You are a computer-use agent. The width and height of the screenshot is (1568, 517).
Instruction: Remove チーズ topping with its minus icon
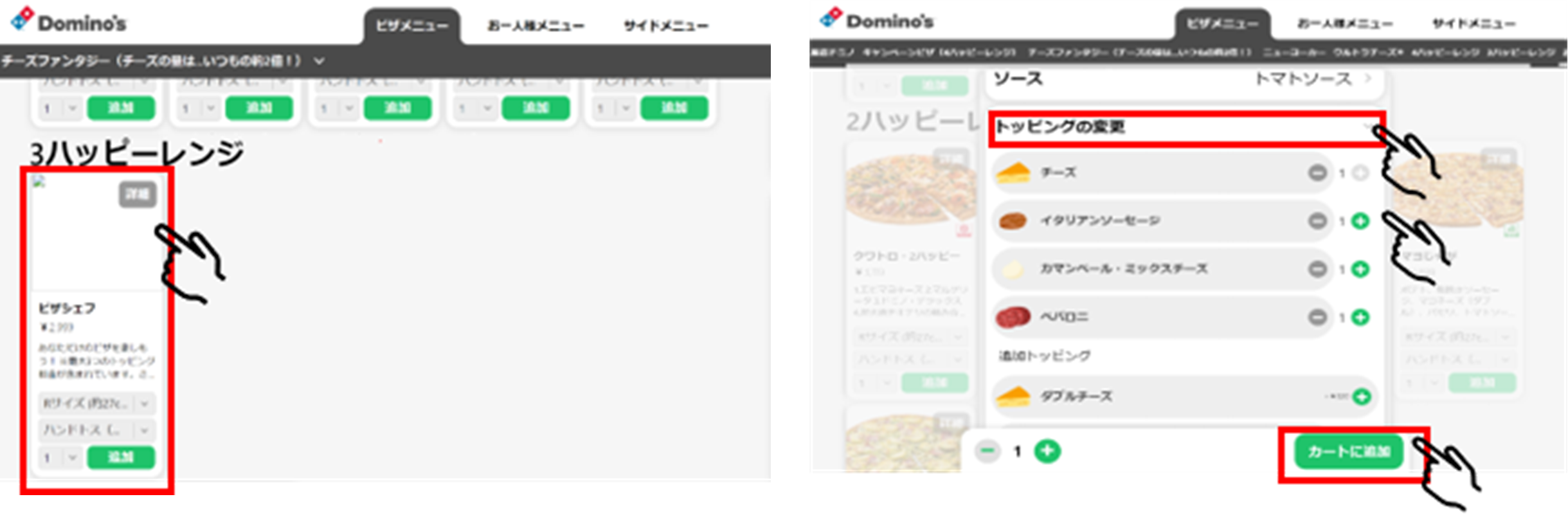coord(1317,173)
